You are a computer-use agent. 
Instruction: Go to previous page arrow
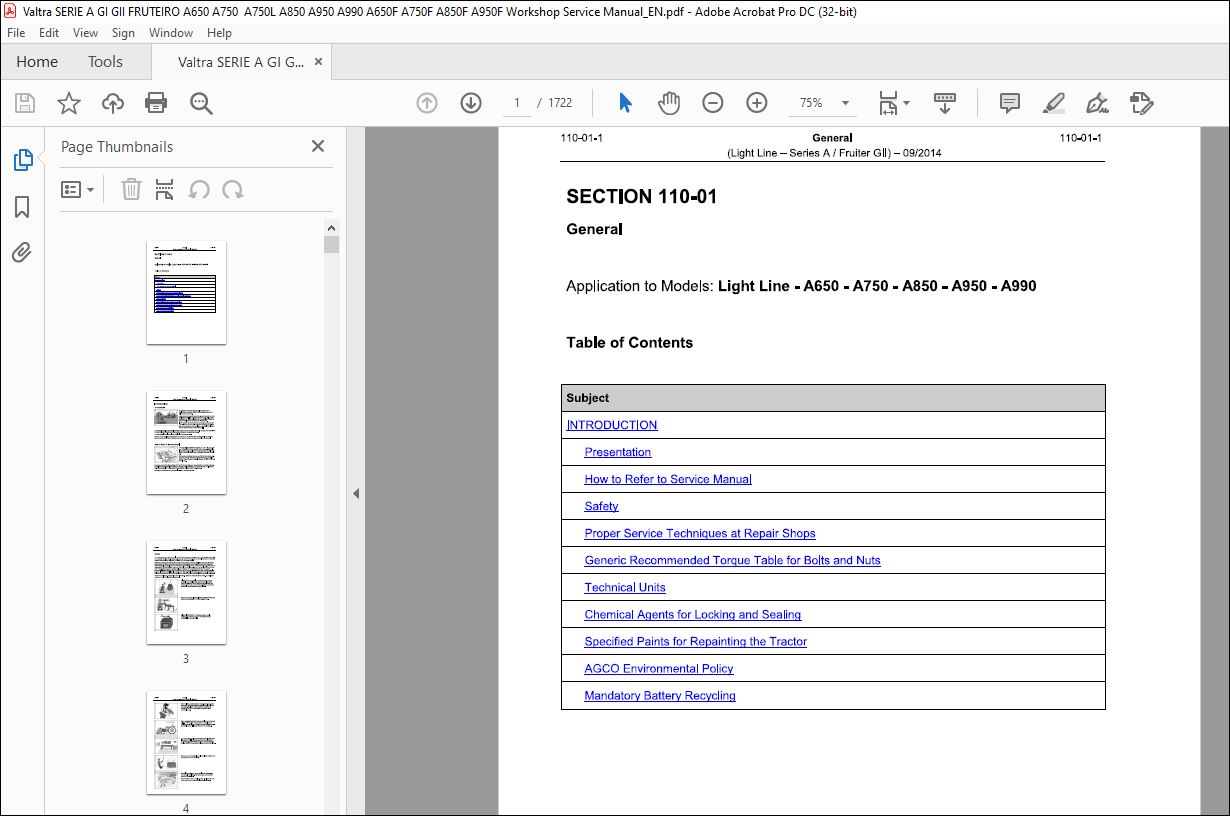[427, 103]
